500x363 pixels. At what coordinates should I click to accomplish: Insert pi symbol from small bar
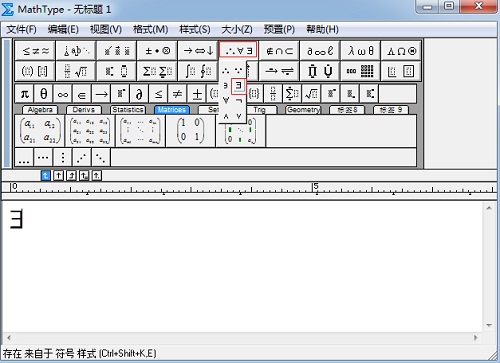tap(24, 94)
